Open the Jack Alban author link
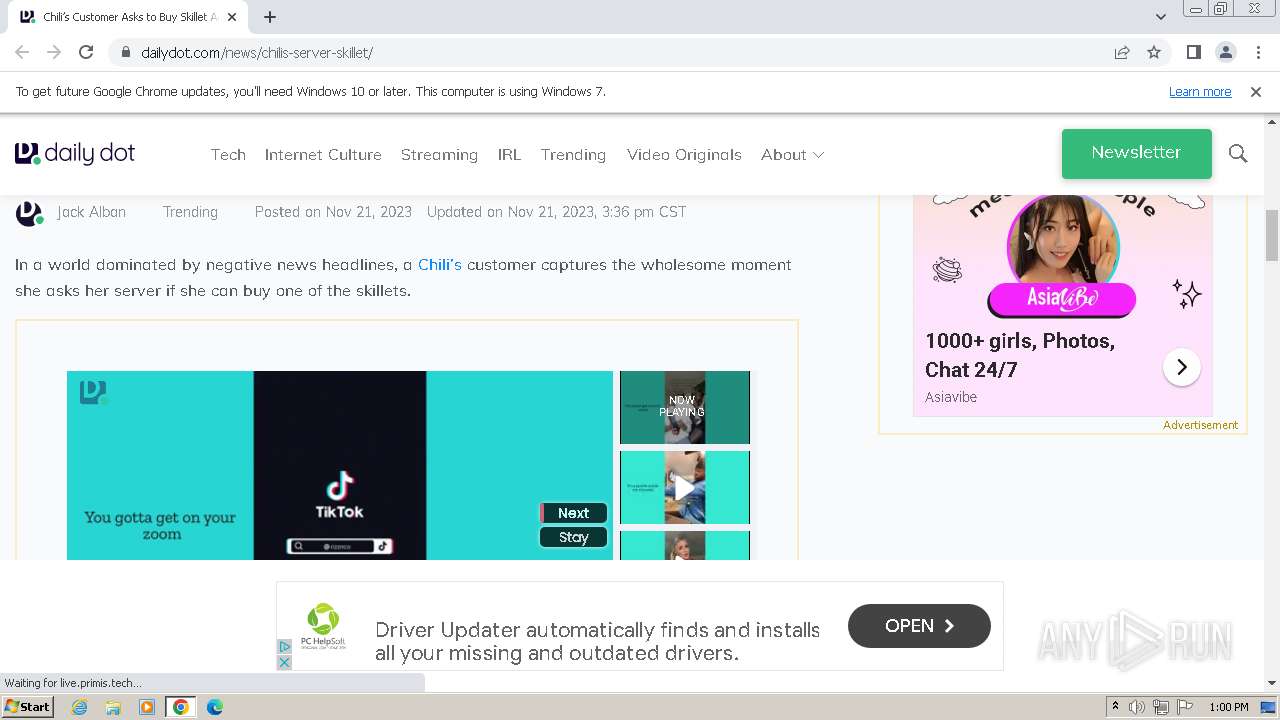This screenshot has height=720, width=1280. pyautogui.click(x=91, y=212)
